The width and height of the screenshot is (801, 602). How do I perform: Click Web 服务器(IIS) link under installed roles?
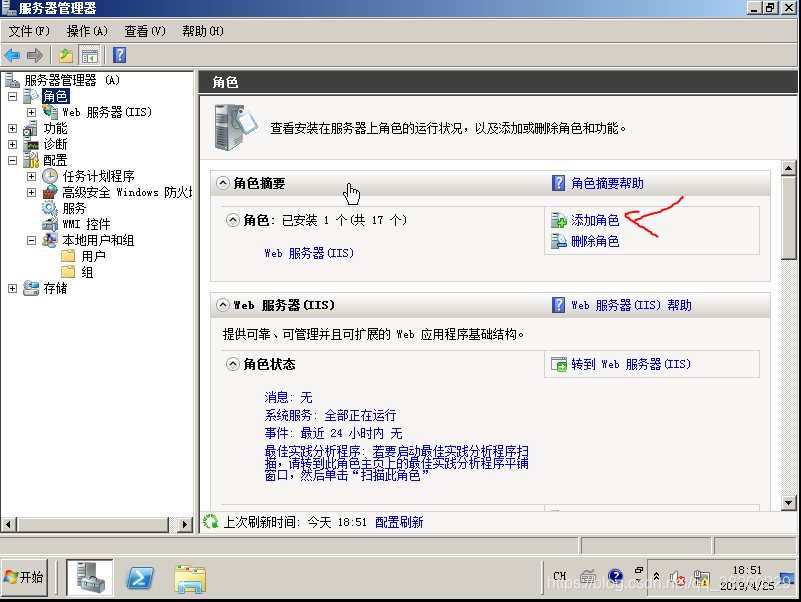tap(309, 253)
